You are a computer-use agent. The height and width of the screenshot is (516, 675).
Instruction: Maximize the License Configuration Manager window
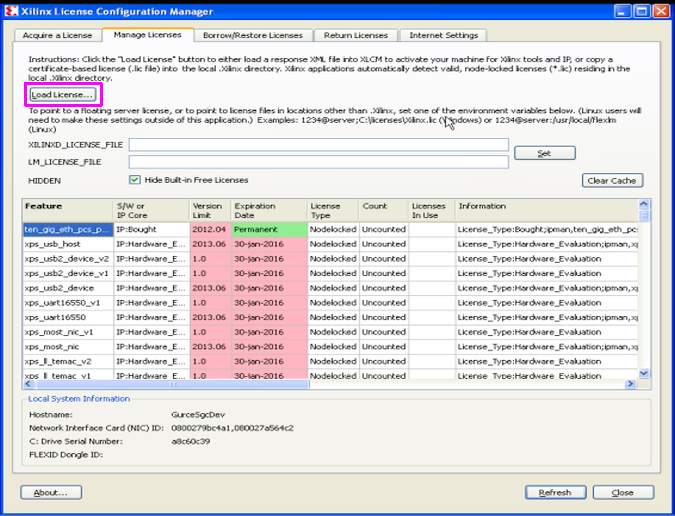pos(641,11)
